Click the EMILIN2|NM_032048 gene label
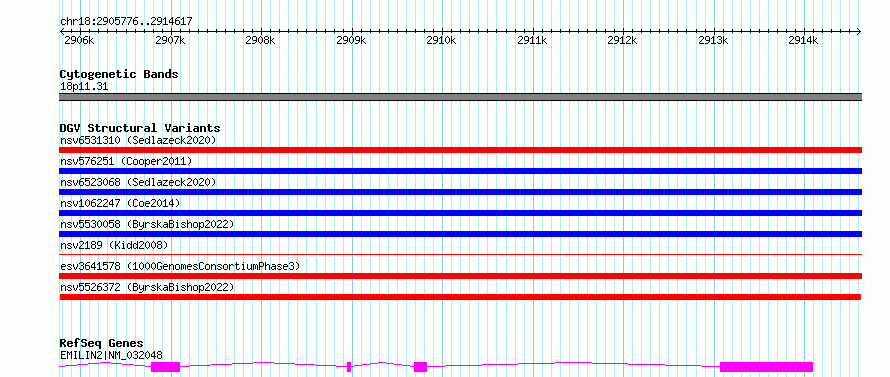The height and width of the screenshot is (377, 890). [111, 355]
